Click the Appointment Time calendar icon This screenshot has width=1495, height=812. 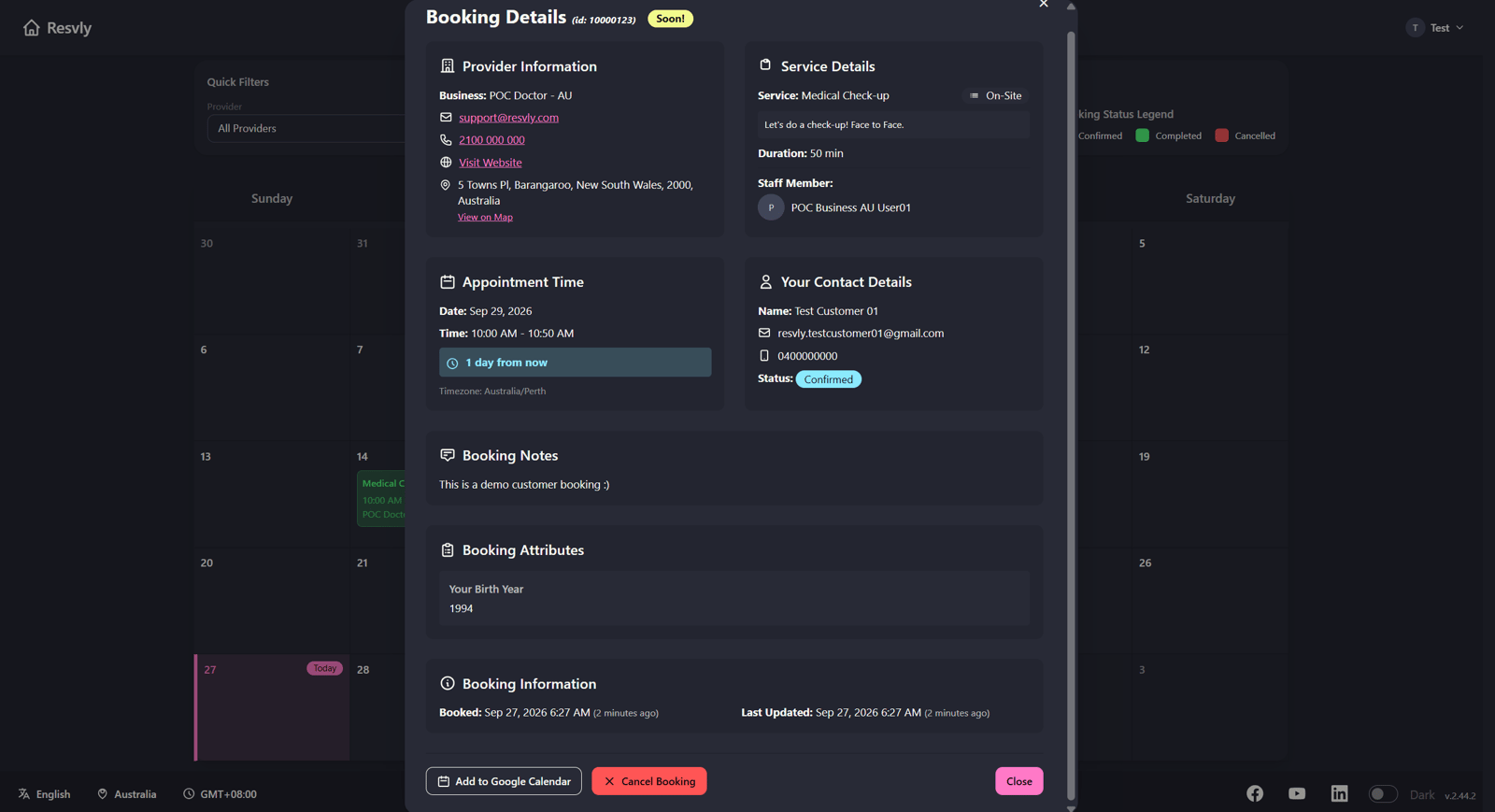point(448,282)
